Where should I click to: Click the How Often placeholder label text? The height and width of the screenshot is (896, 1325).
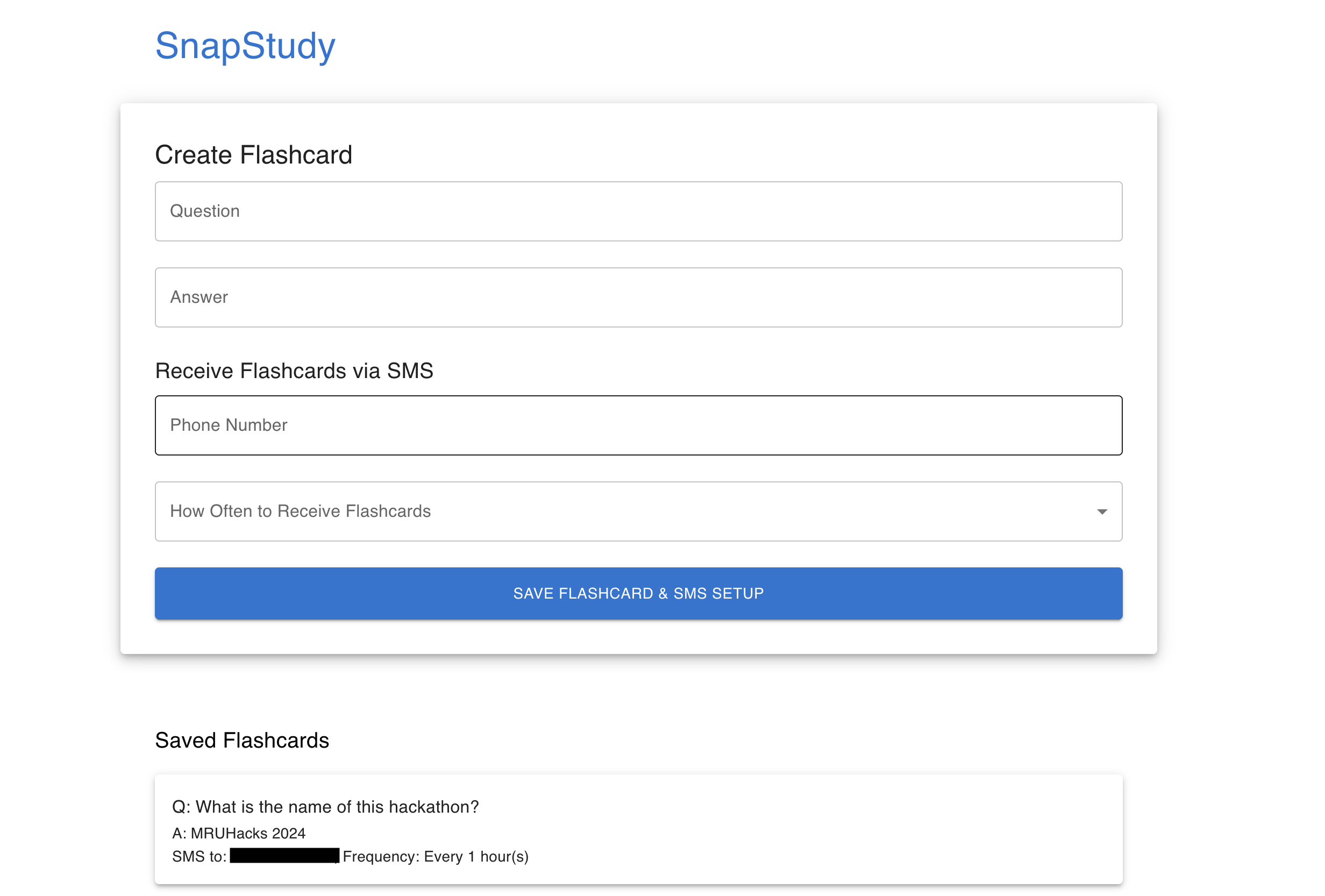click(301, 511)
